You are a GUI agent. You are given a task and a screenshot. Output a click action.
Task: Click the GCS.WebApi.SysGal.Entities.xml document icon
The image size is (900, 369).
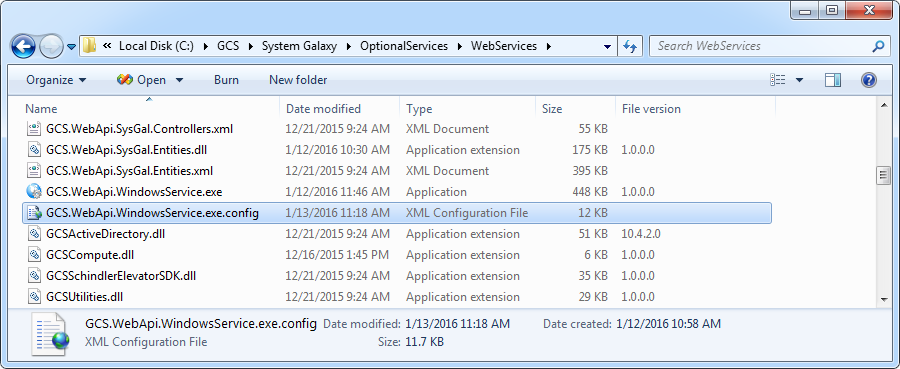click(x=34, y=170)
